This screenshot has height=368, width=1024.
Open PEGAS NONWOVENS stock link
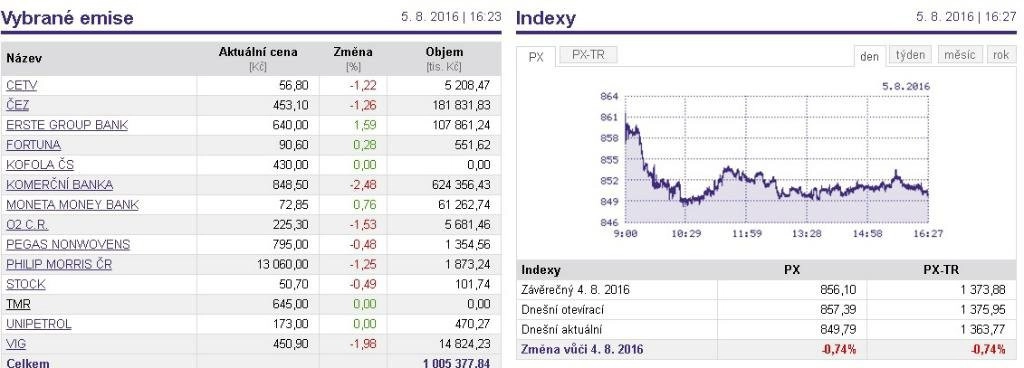[68, 245]
